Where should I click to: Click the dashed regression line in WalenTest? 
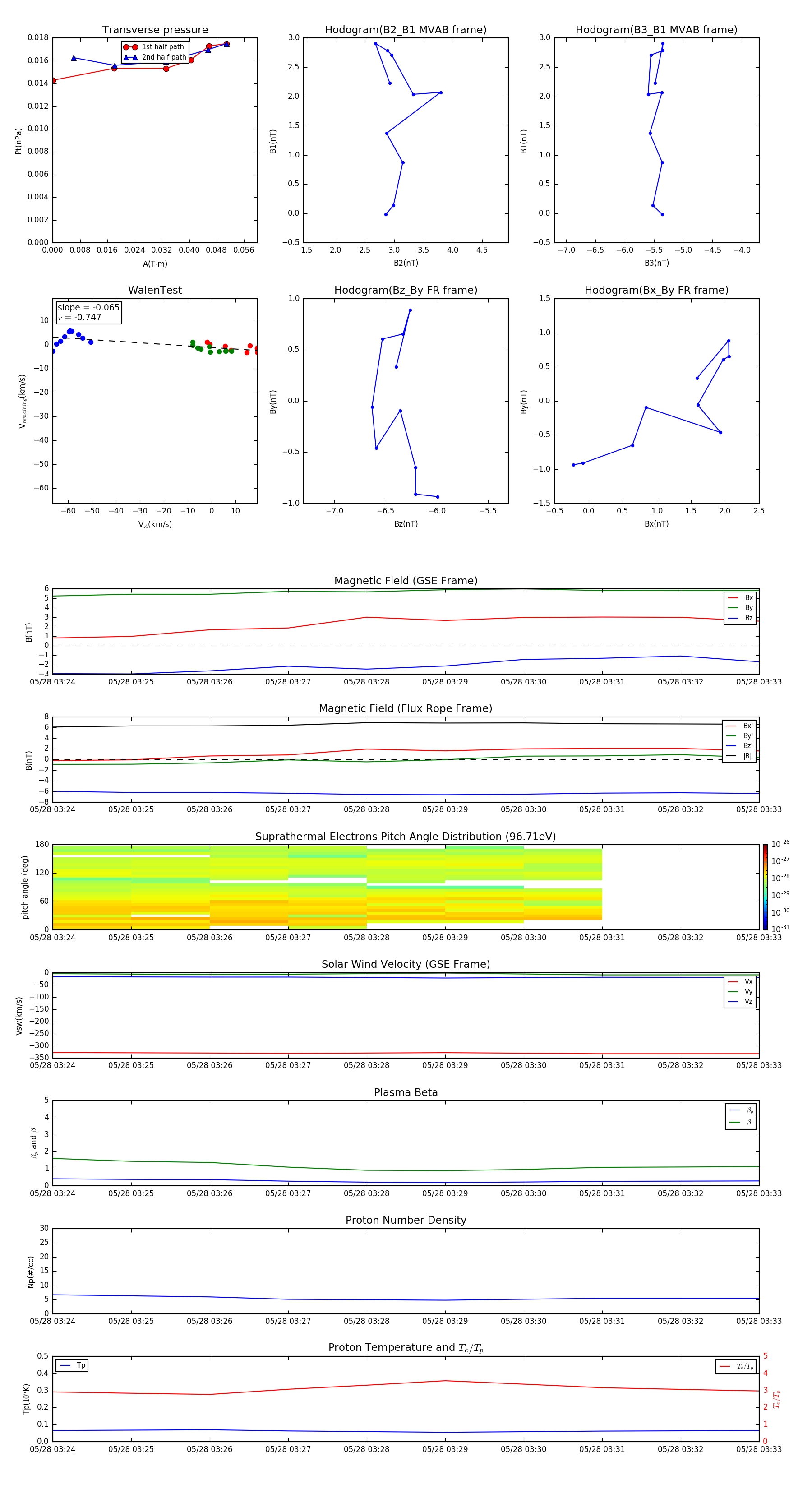155,343
